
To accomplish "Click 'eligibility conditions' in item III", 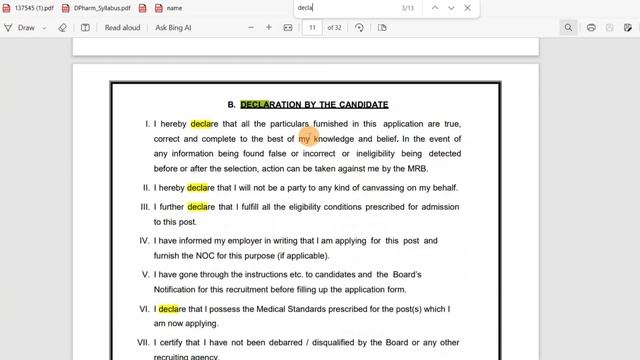I will click(325, 207).
